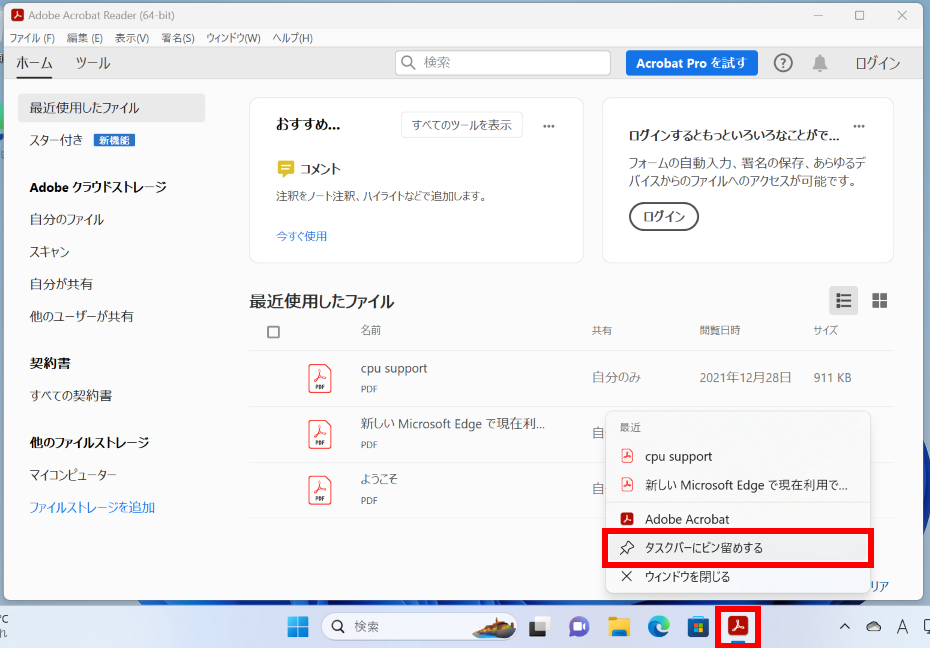Open File Explorer from the taskbar

point(619,627)
